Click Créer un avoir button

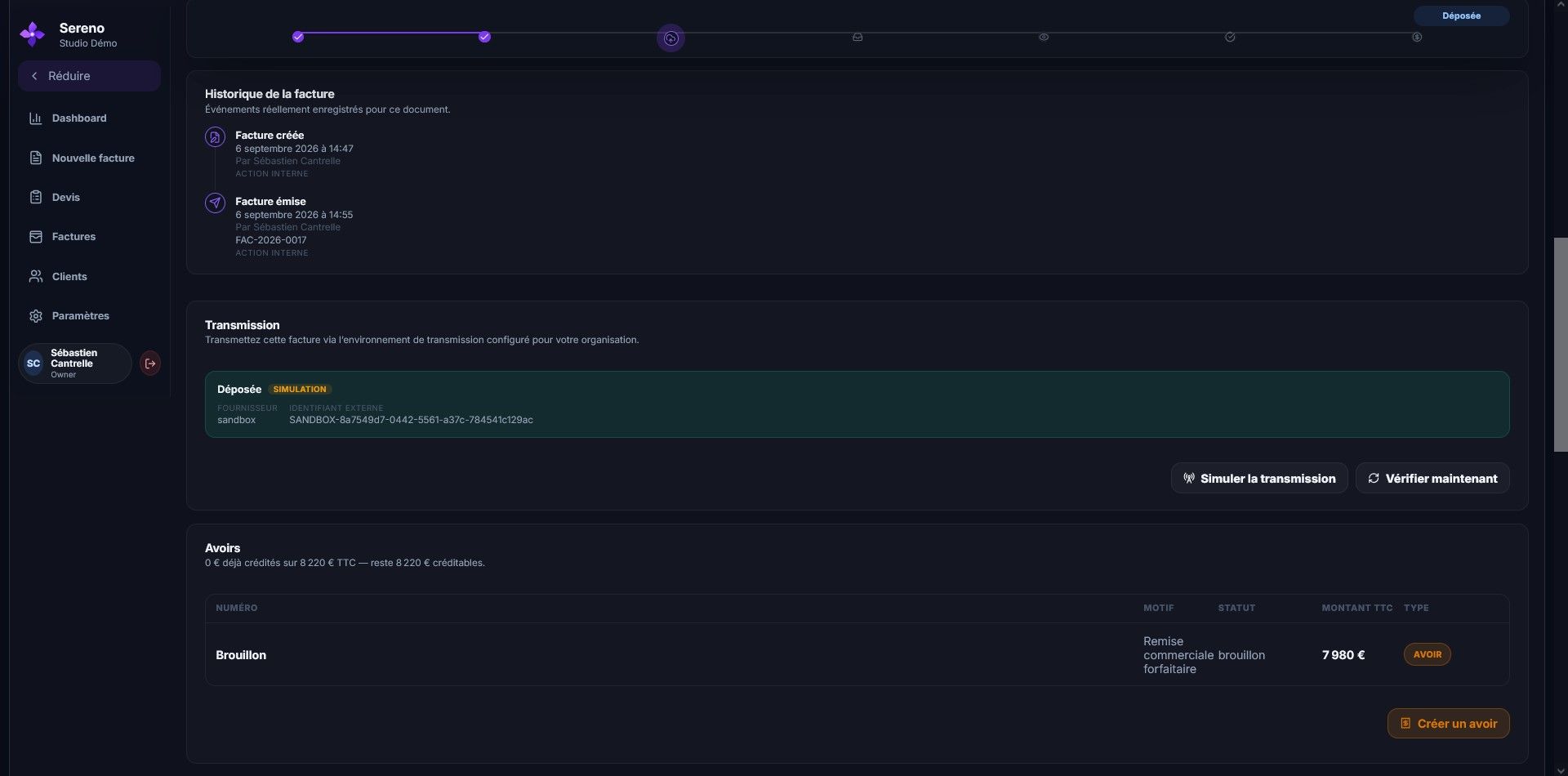pos(1448,724)
